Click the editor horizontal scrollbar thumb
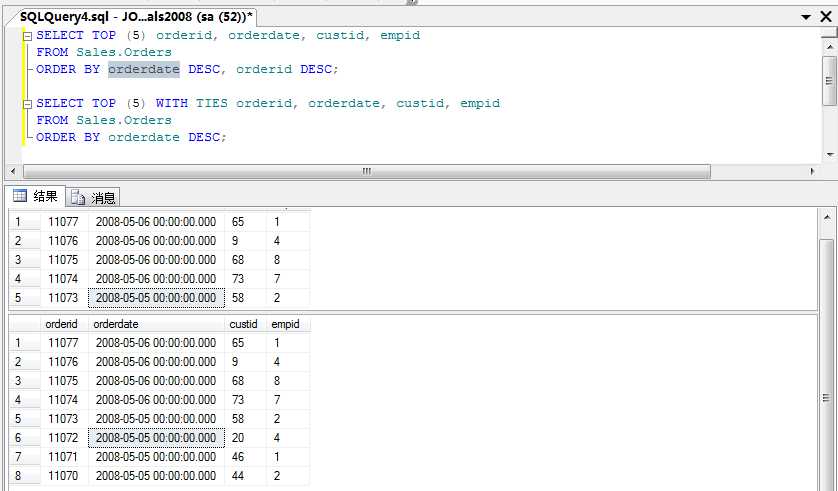Screen dimensions: 838x491 [x=367, y=172]
